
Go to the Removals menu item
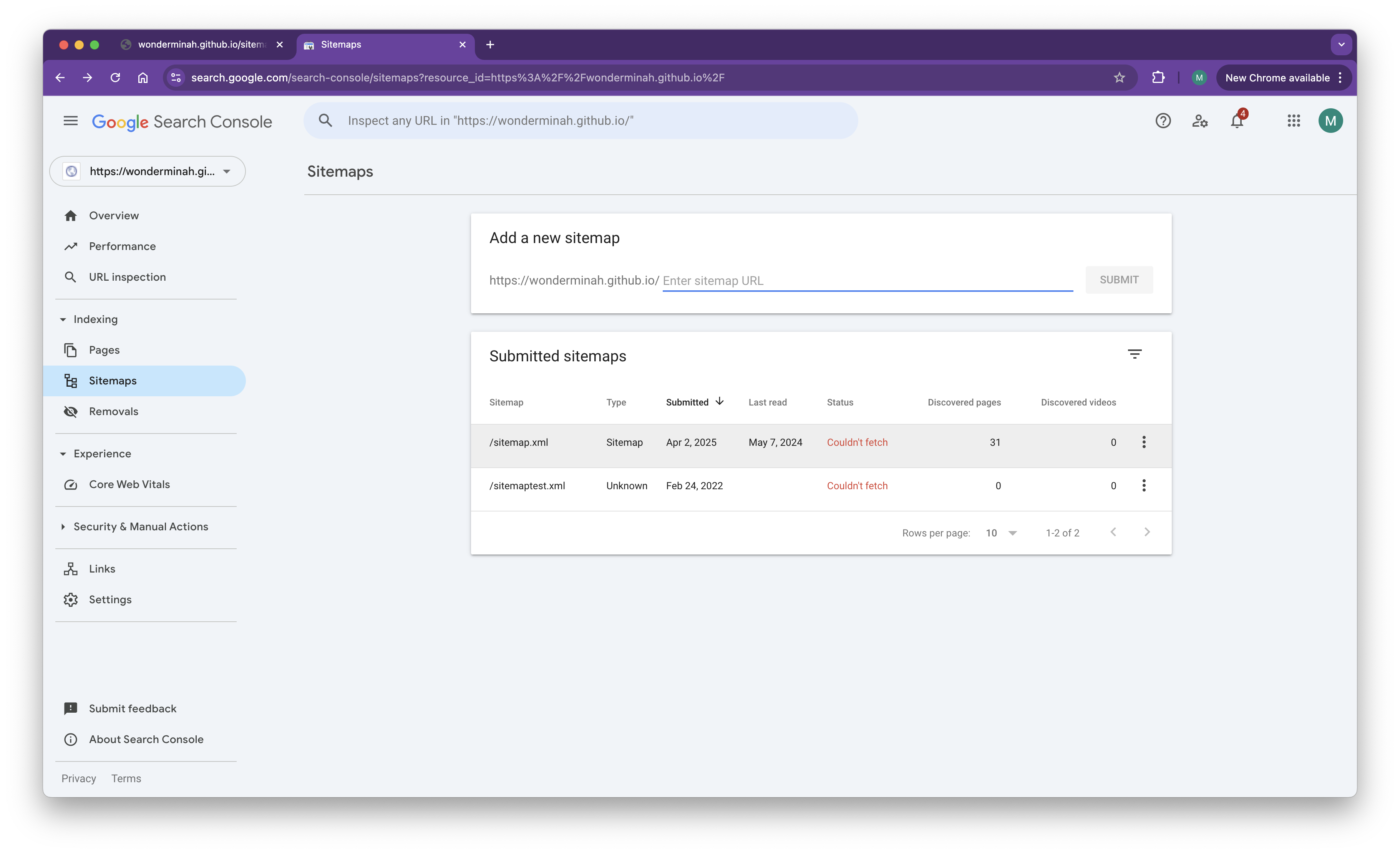(x=114, y=412)
